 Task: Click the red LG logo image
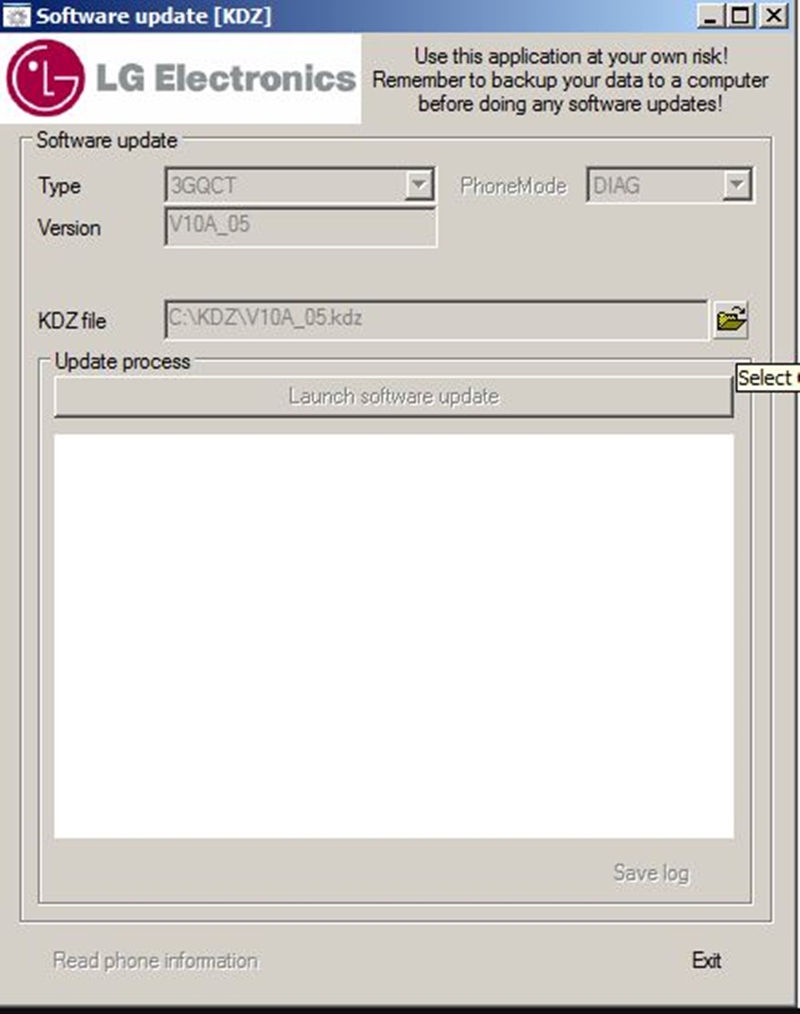point(45,78)
